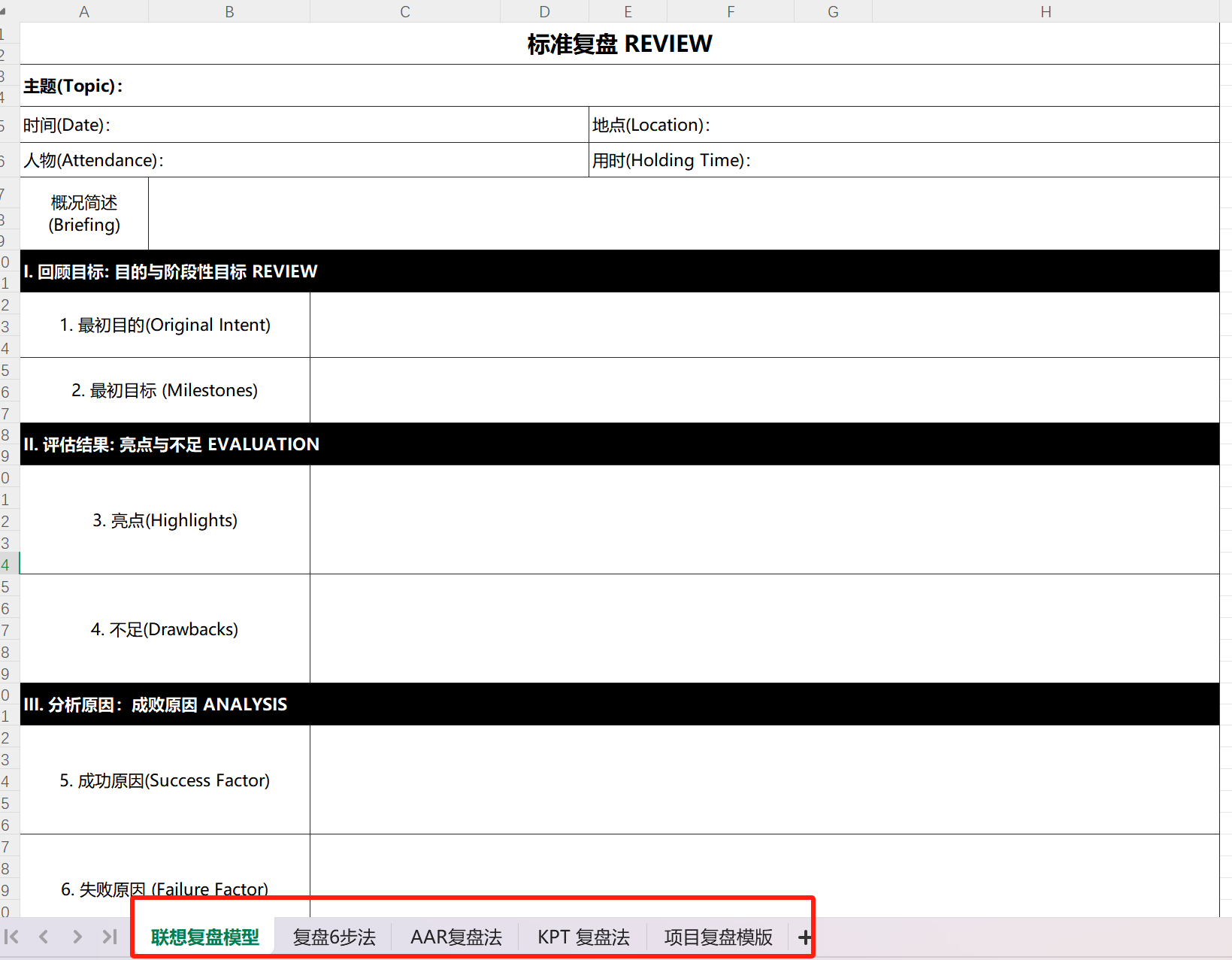Select the III. 分析原因 ANALYSIS header row

(x=619, y=704)
